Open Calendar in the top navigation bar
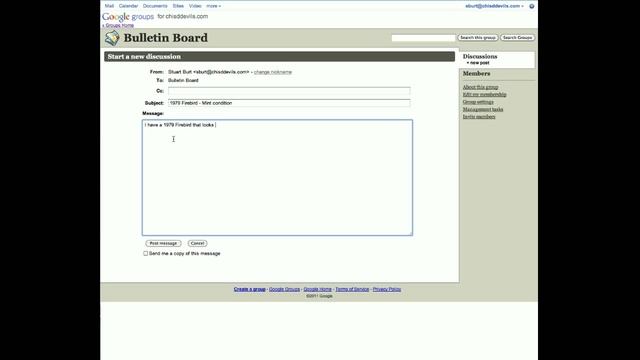The width and height of the screenshot is (640, 360). (128, 6)
